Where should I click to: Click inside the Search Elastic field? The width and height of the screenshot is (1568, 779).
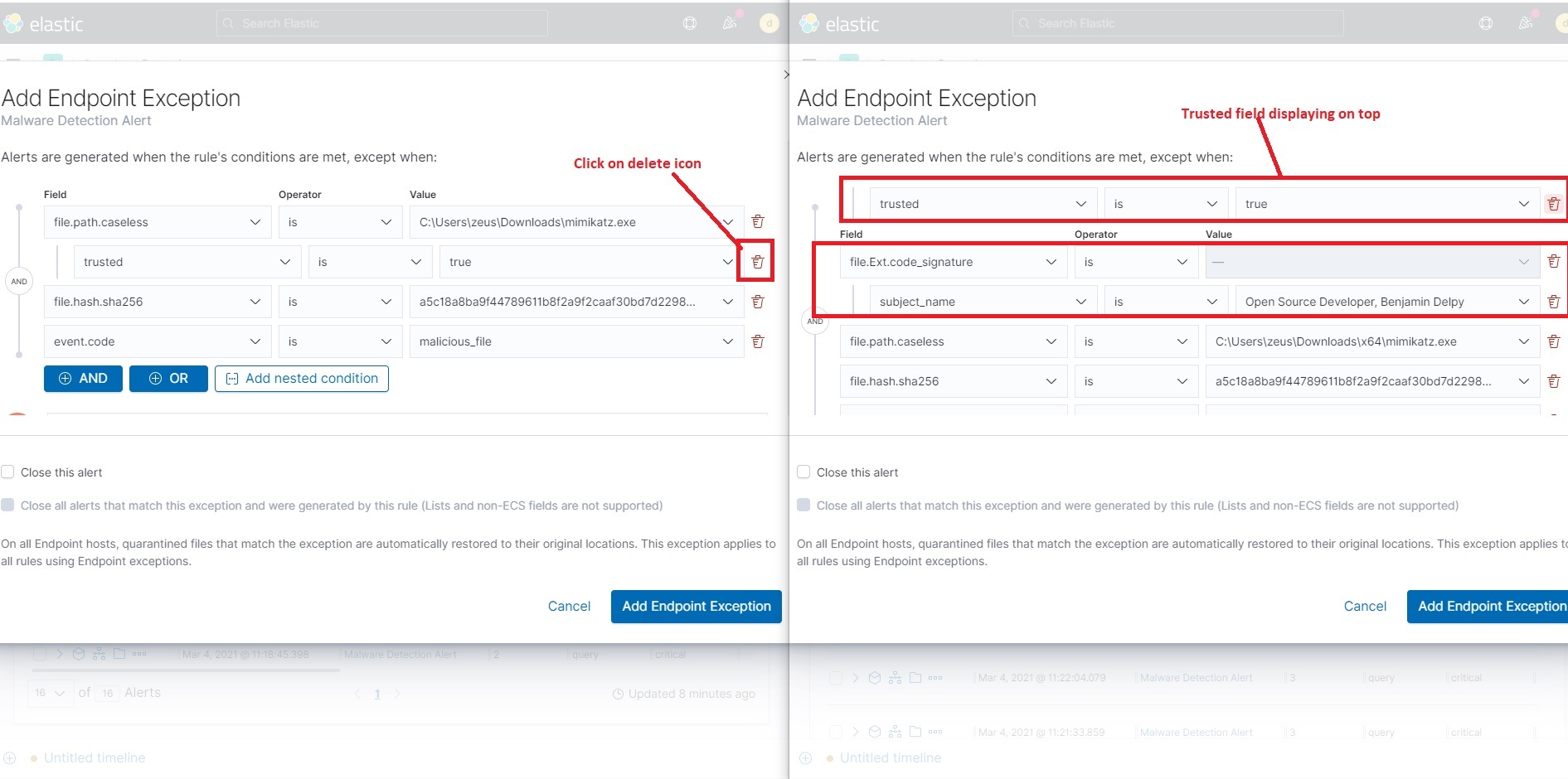click(x=381, y=22)
